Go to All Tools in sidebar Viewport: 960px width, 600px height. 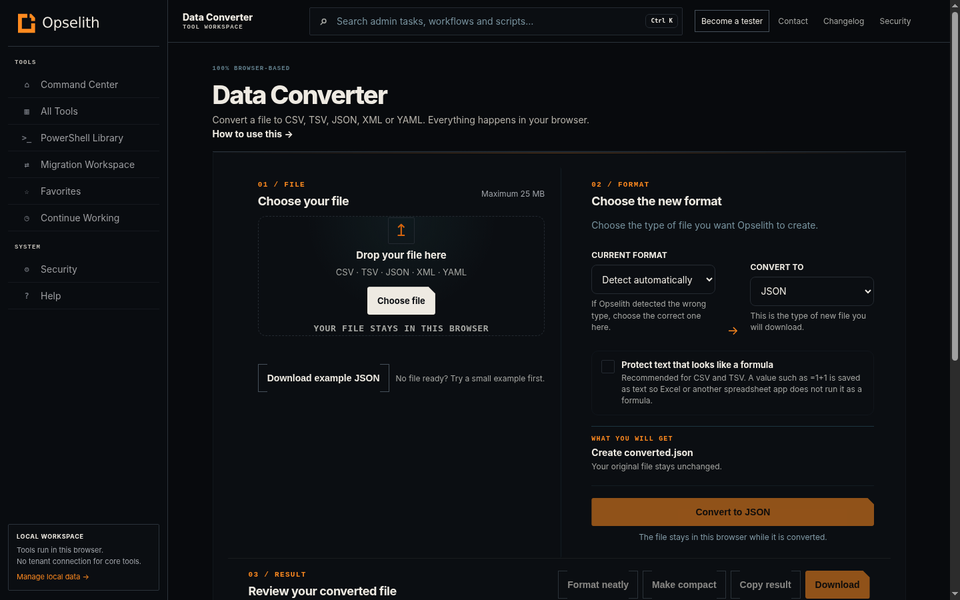click(x=83, y=111)
